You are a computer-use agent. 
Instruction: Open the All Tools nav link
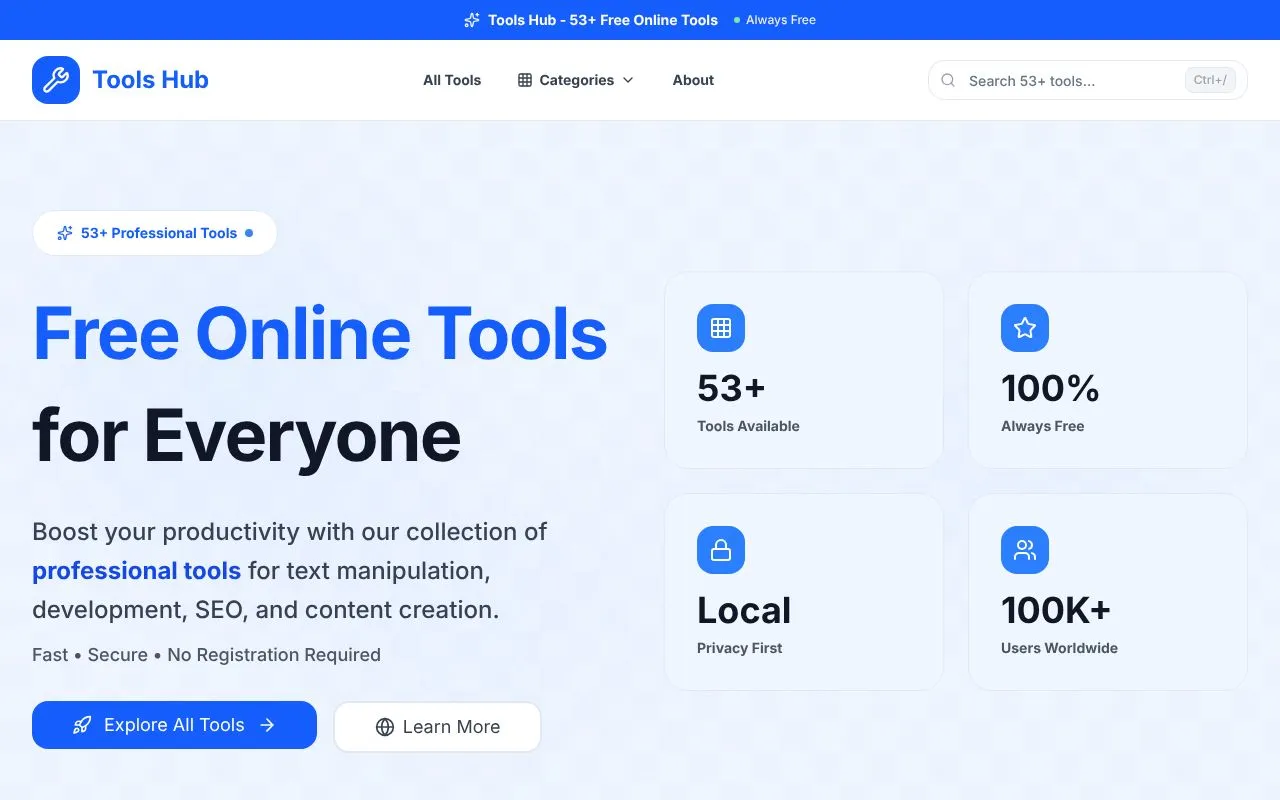tap(452, 80)
